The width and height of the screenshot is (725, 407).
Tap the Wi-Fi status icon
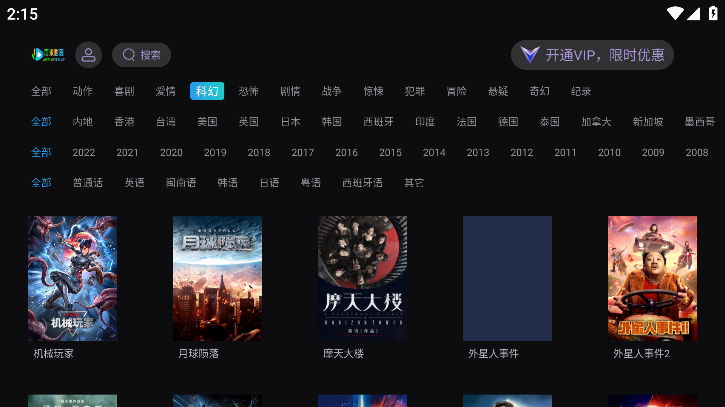675,13
